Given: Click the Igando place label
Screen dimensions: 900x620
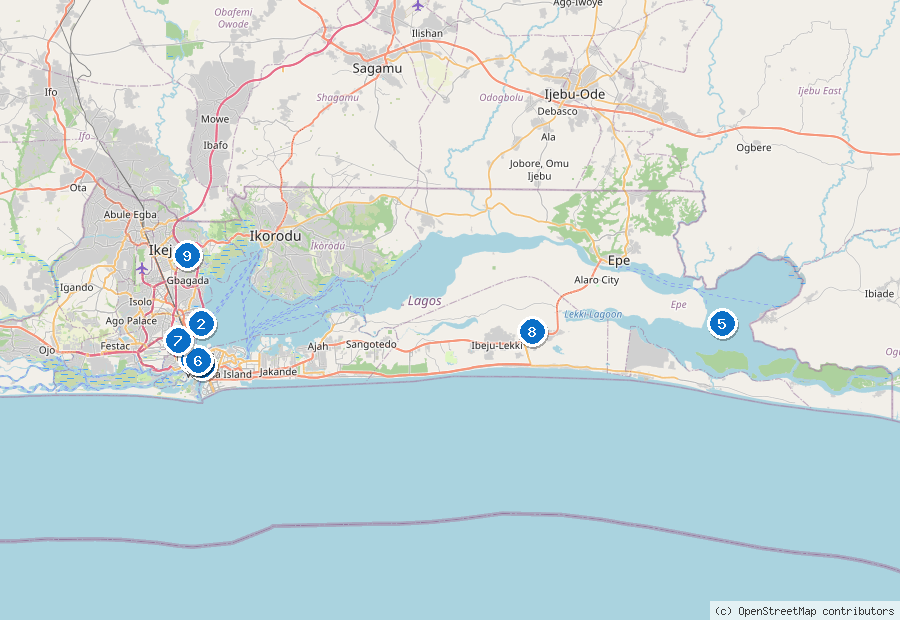Looking at the screenshot, I should pyautogui.click(x=76, y=288).
